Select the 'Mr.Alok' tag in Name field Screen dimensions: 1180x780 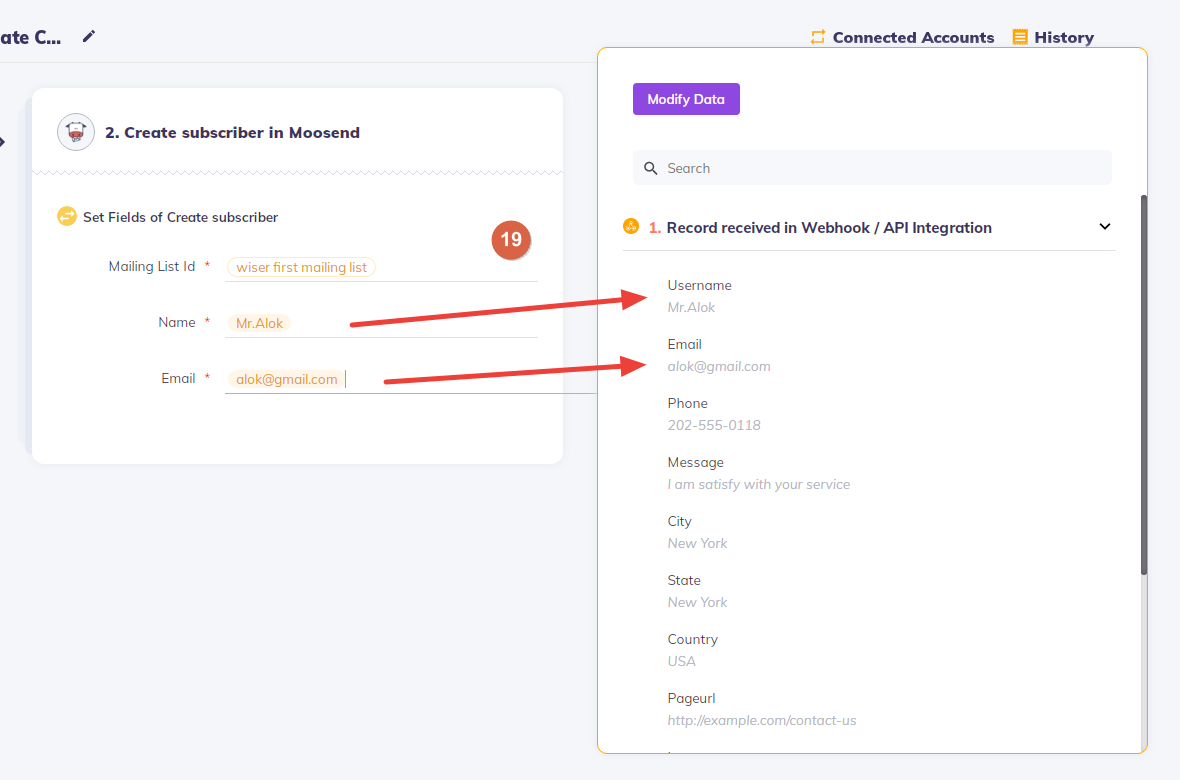coord(260,324)
